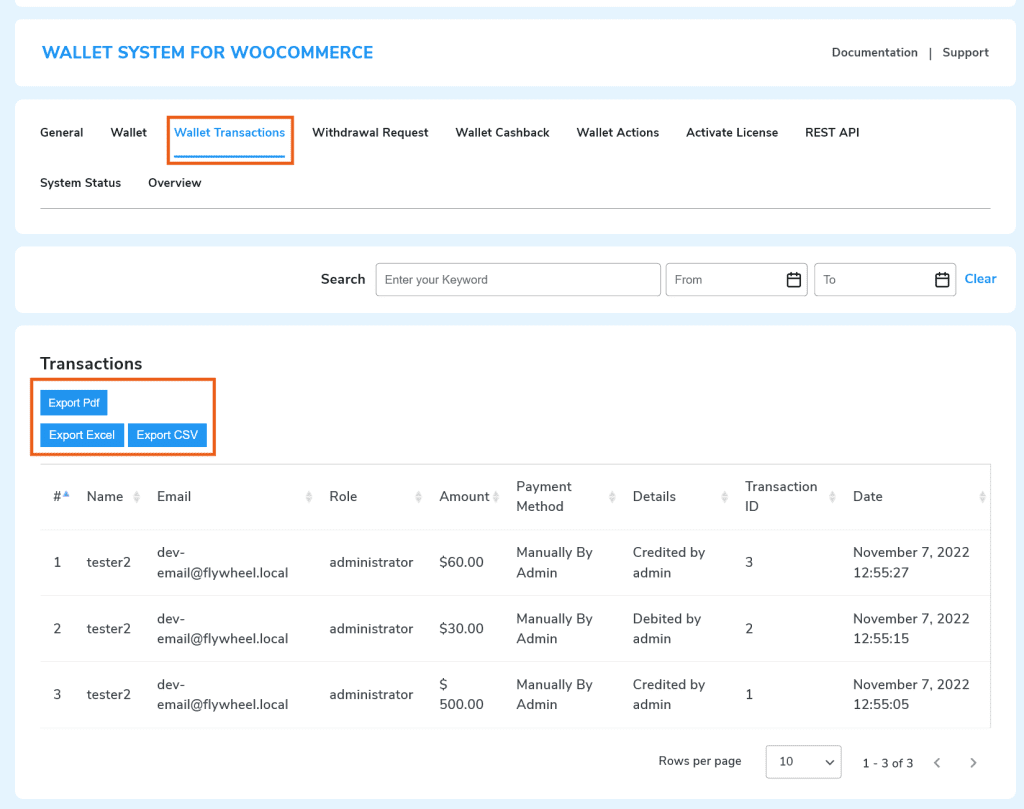Click the Export Excel button
This screenshot has width=1024, height=809.
(x=82, y=435)
